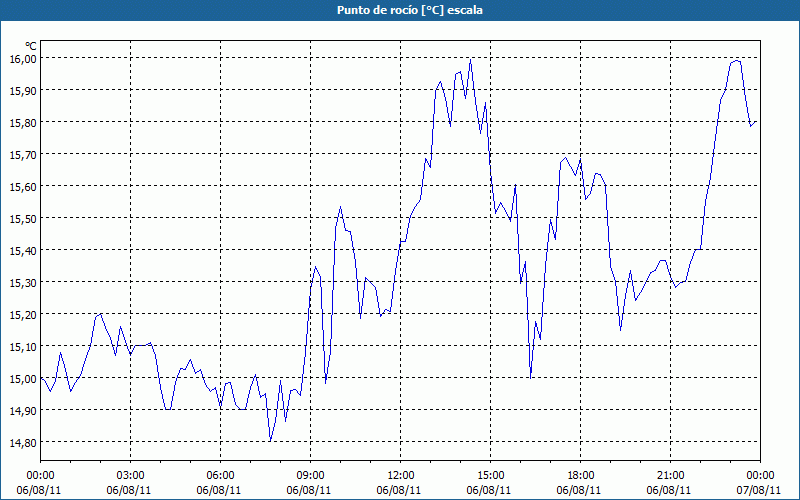Select the 12:00 time label
800x500 pixels.
coord(401,476)
